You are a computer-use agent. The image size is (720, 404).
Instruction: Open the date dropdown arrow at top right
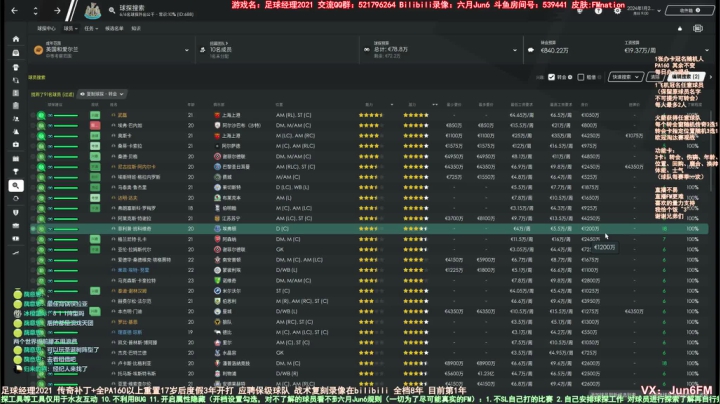(659, 11)
